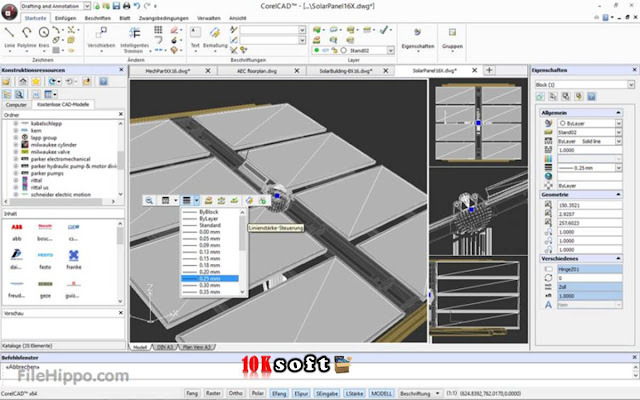Viewport: 640px width, 400px height.
Task: Open the 0.25 mm line weight dropdown in Eigenschaften
Action: click(x=619, y=168)
